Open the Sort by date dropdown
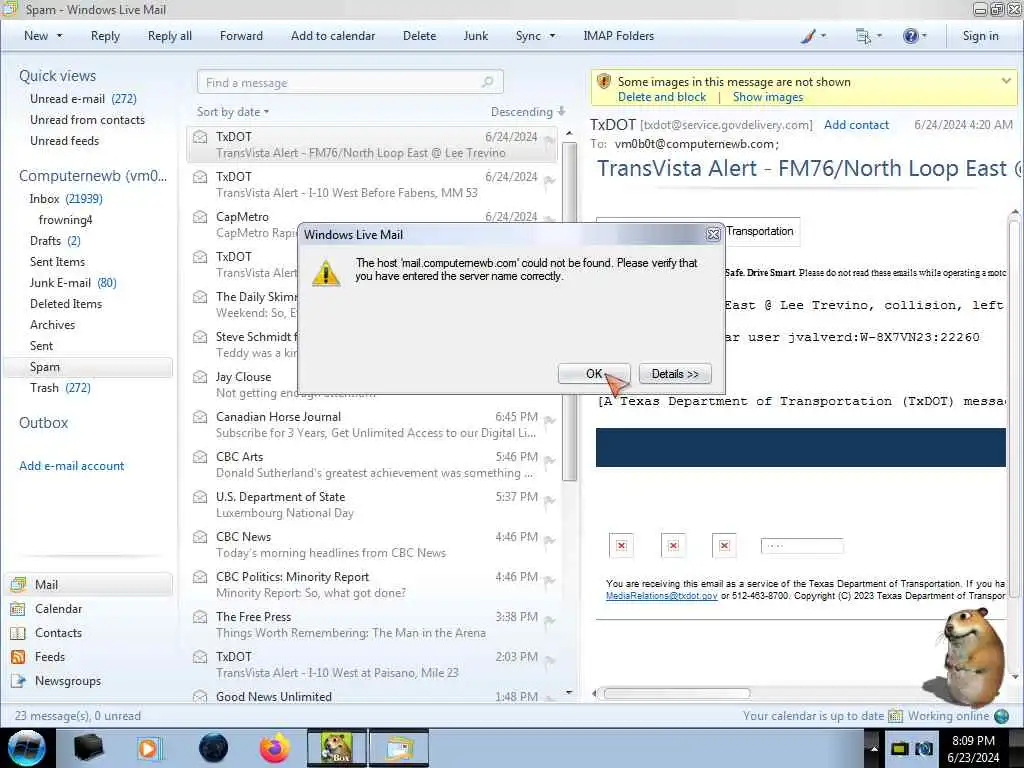Screen dimensions: 1024x768 pyautogui.click(x=233, y=112)
